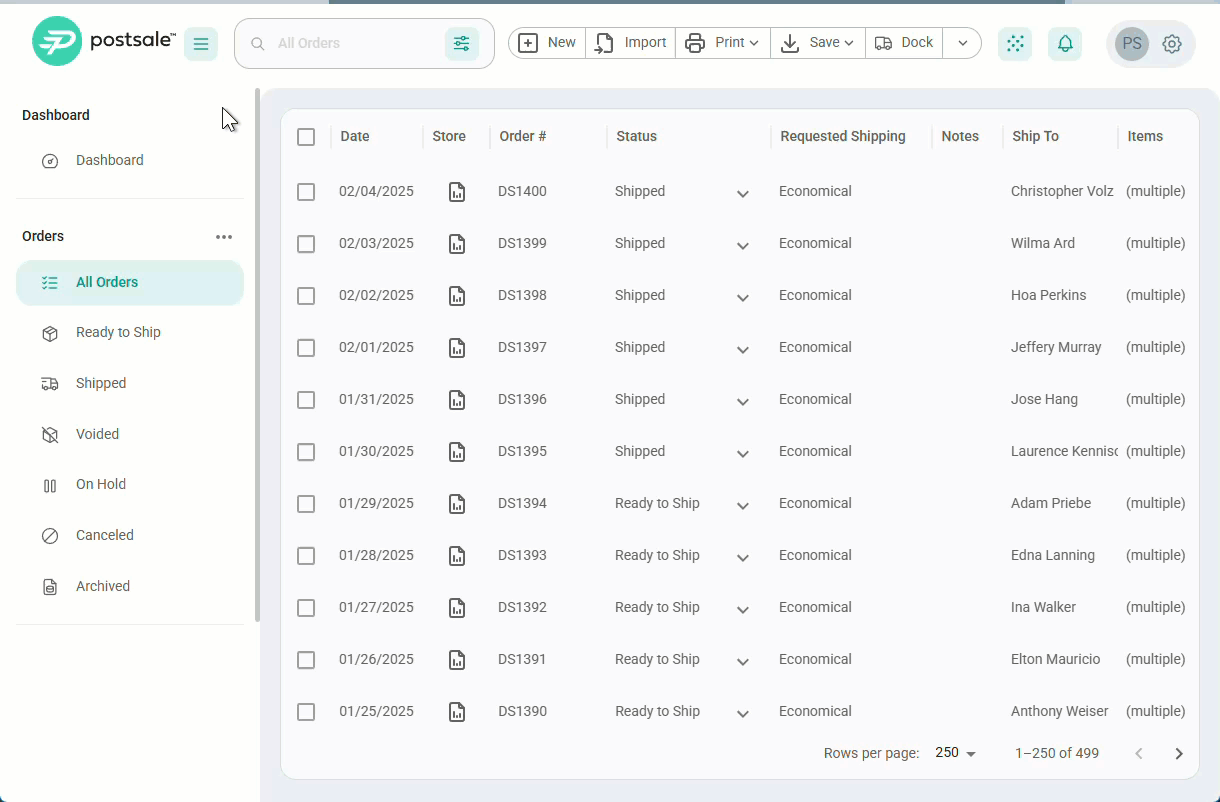Viewport: 1220px width, 802px height.
Task: Go to the next page with the right arrow
Action: point(1179,753)
